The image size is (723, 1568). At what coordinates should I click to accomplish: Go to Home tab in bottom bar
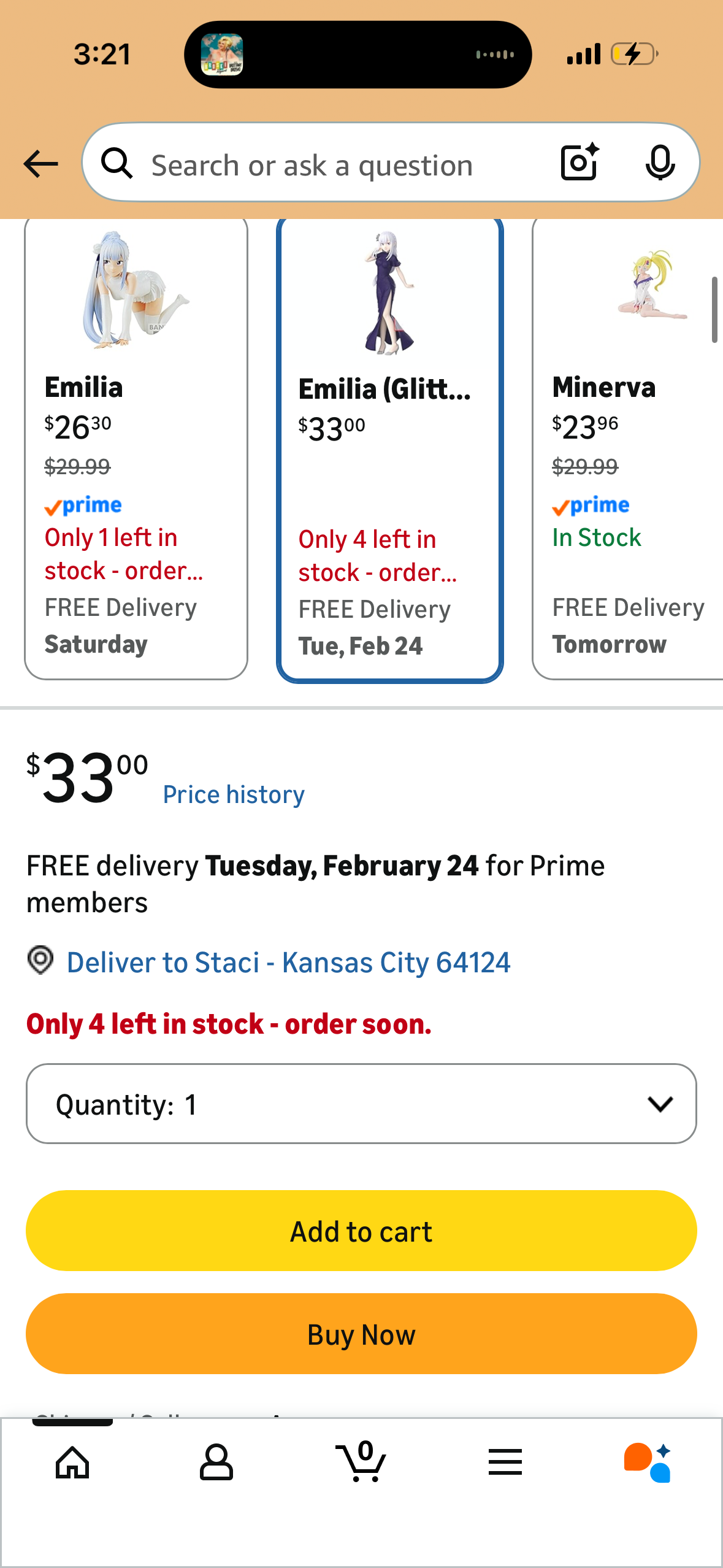click(x=72, y=1462)
